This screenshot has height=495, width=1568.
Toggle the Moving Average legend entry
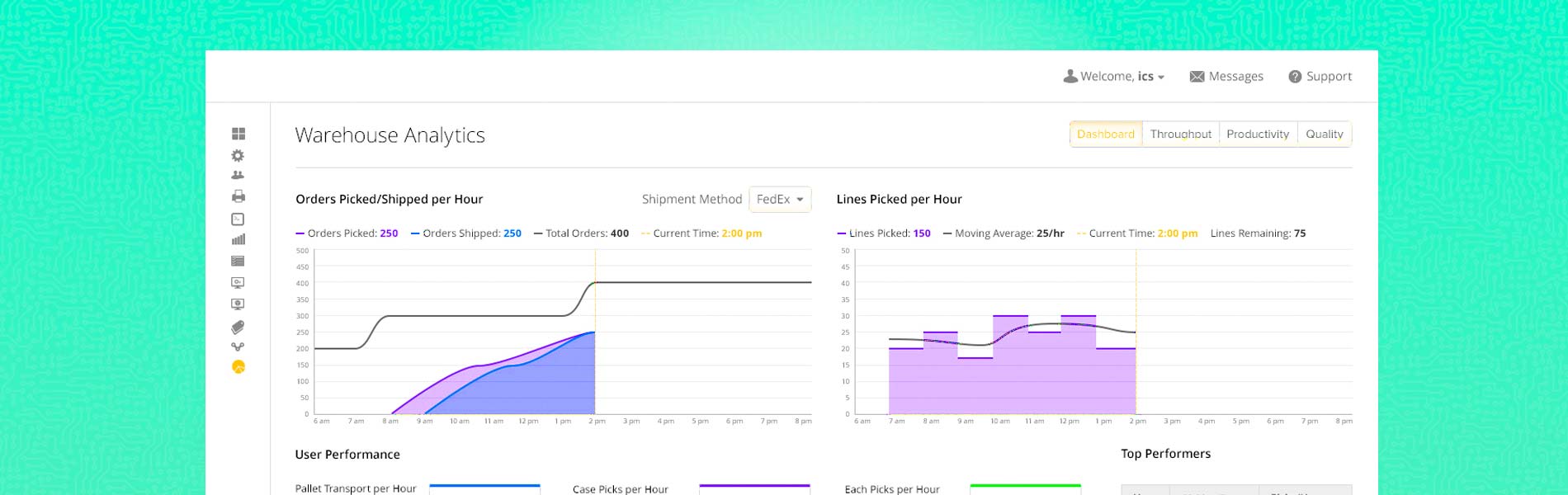1004,233
